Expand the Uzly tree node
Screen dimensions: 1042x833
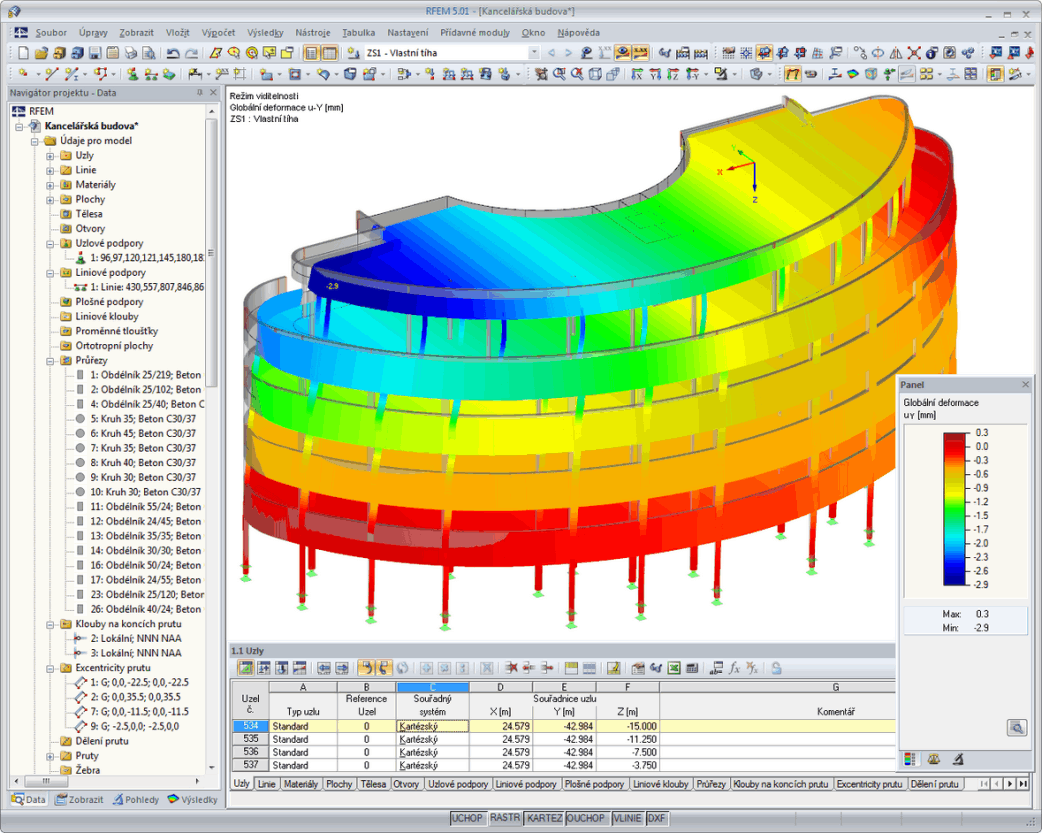point(50,156)
